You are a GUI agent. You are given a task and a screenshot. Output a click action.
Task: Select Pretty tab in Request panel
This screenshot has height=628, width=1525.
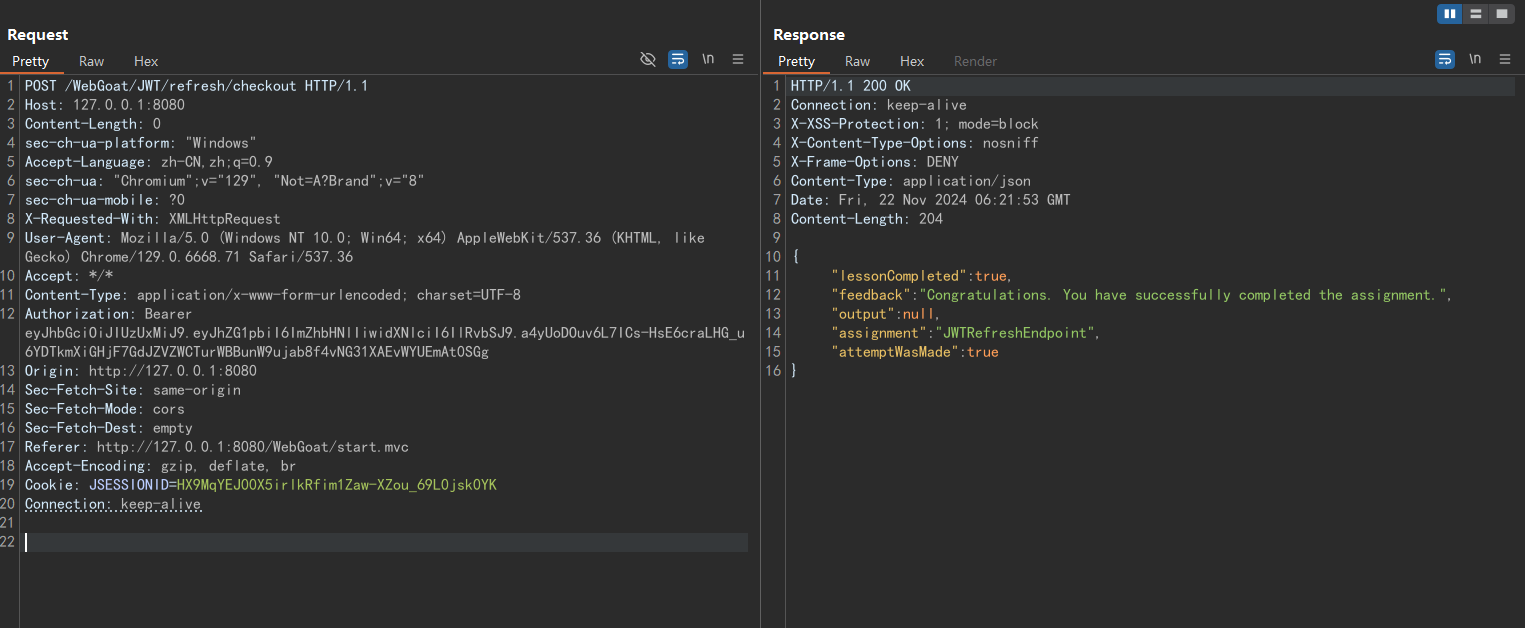[30, 61]
